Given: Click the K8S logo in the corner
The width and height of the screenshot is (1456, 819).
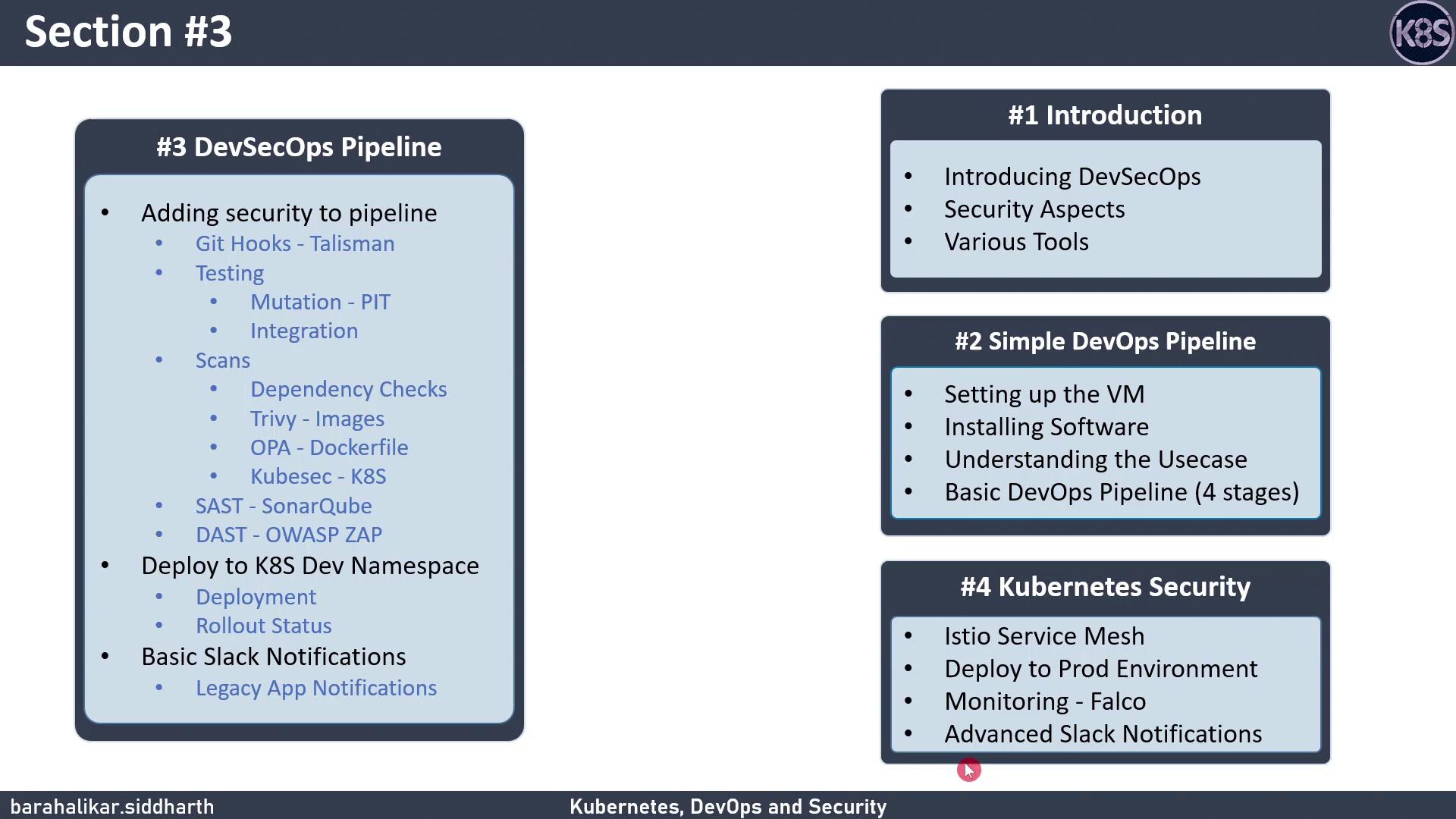Looking at the screenshot, I should pyautogui.click(x=1421, y=33).
